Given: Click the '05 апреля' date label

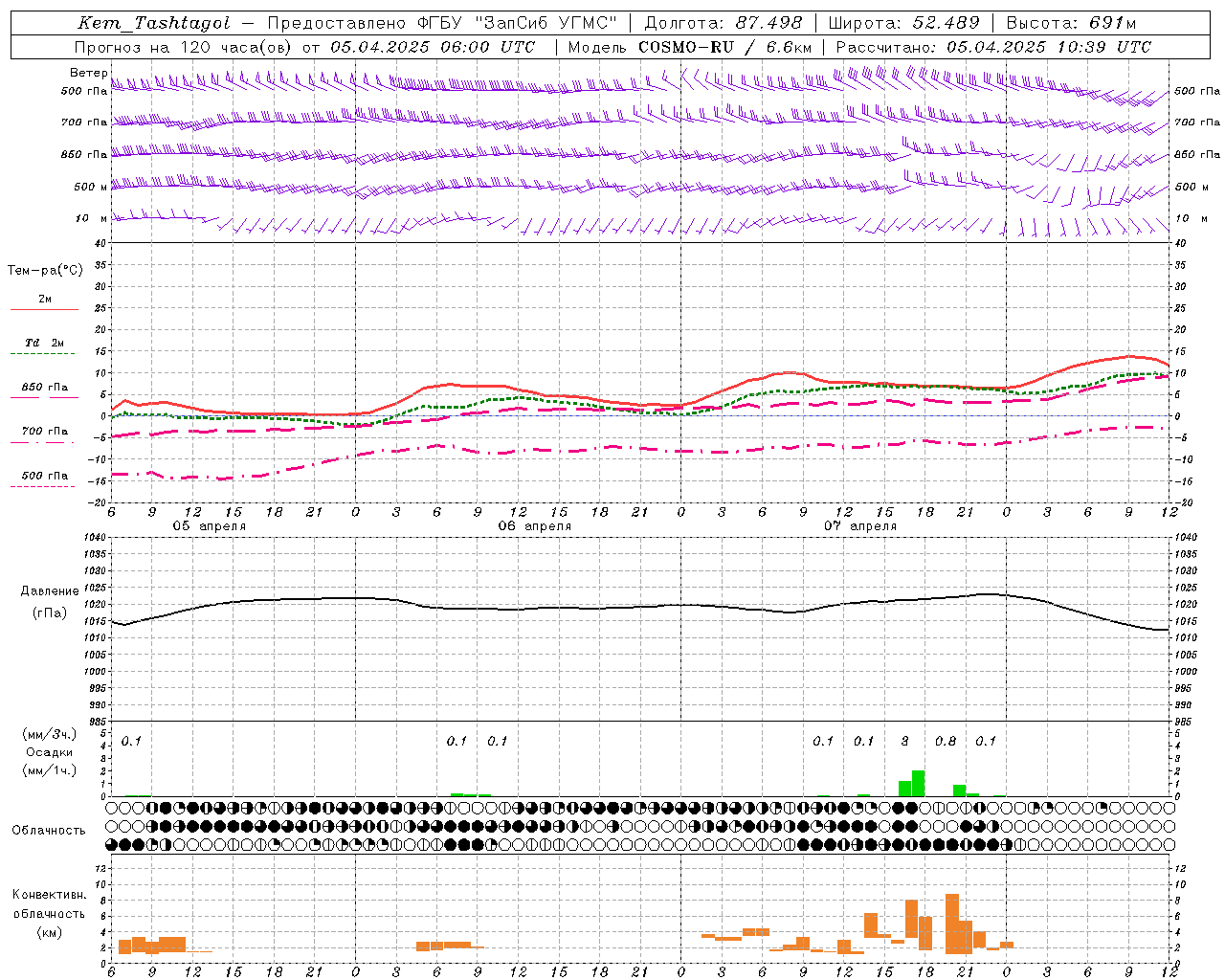Looking at the screenshot, I should tap(209, 526).
